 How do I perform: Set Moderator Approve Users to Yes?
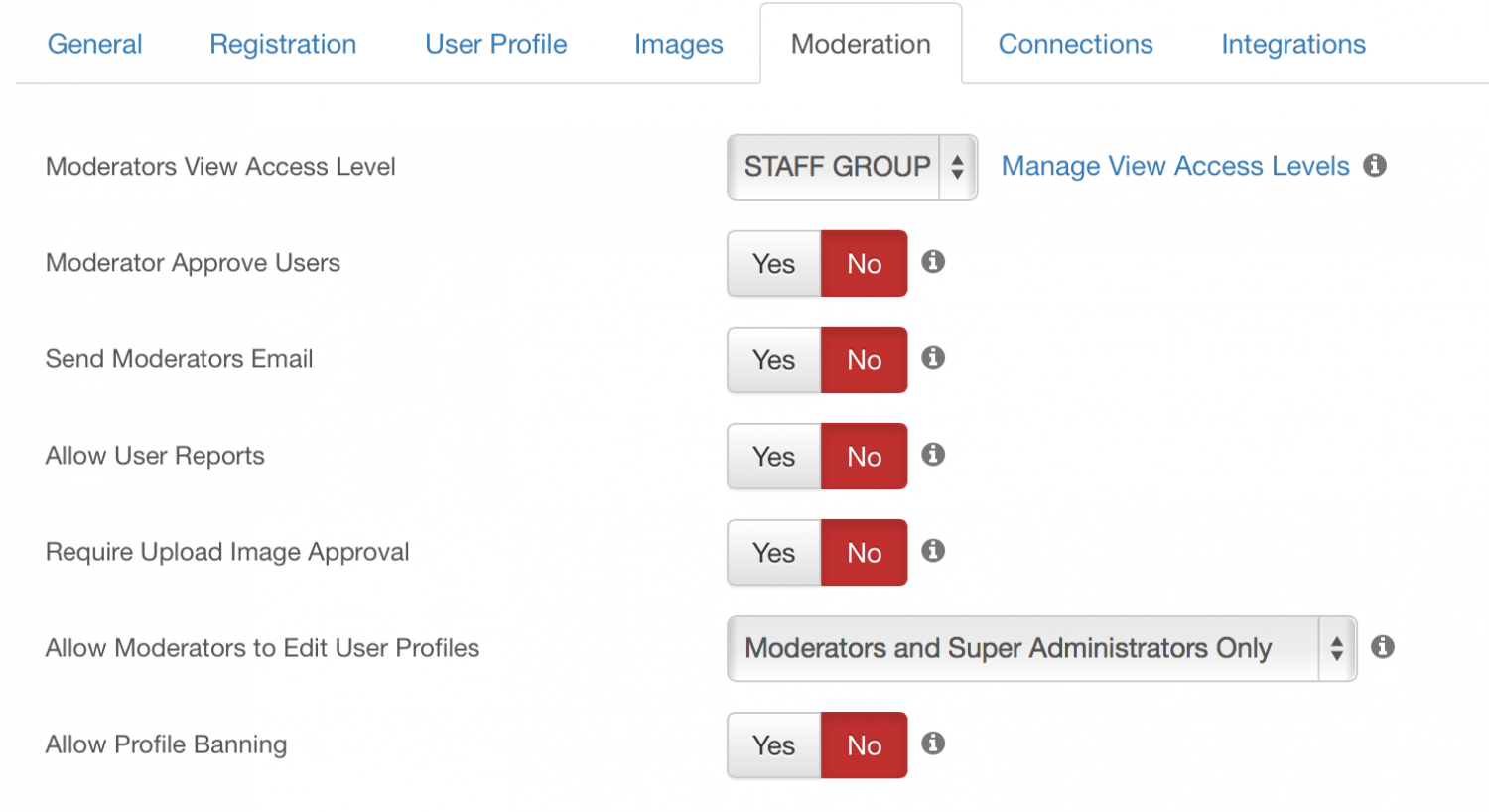[x=774, y=264]
